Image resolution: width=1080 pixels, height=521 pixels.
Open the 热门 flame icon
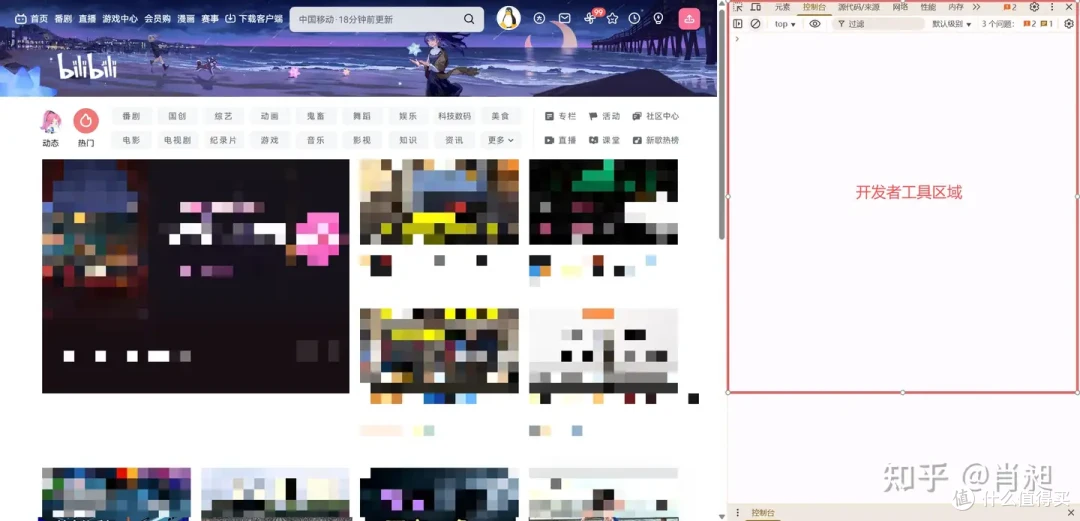pos(86,121)
